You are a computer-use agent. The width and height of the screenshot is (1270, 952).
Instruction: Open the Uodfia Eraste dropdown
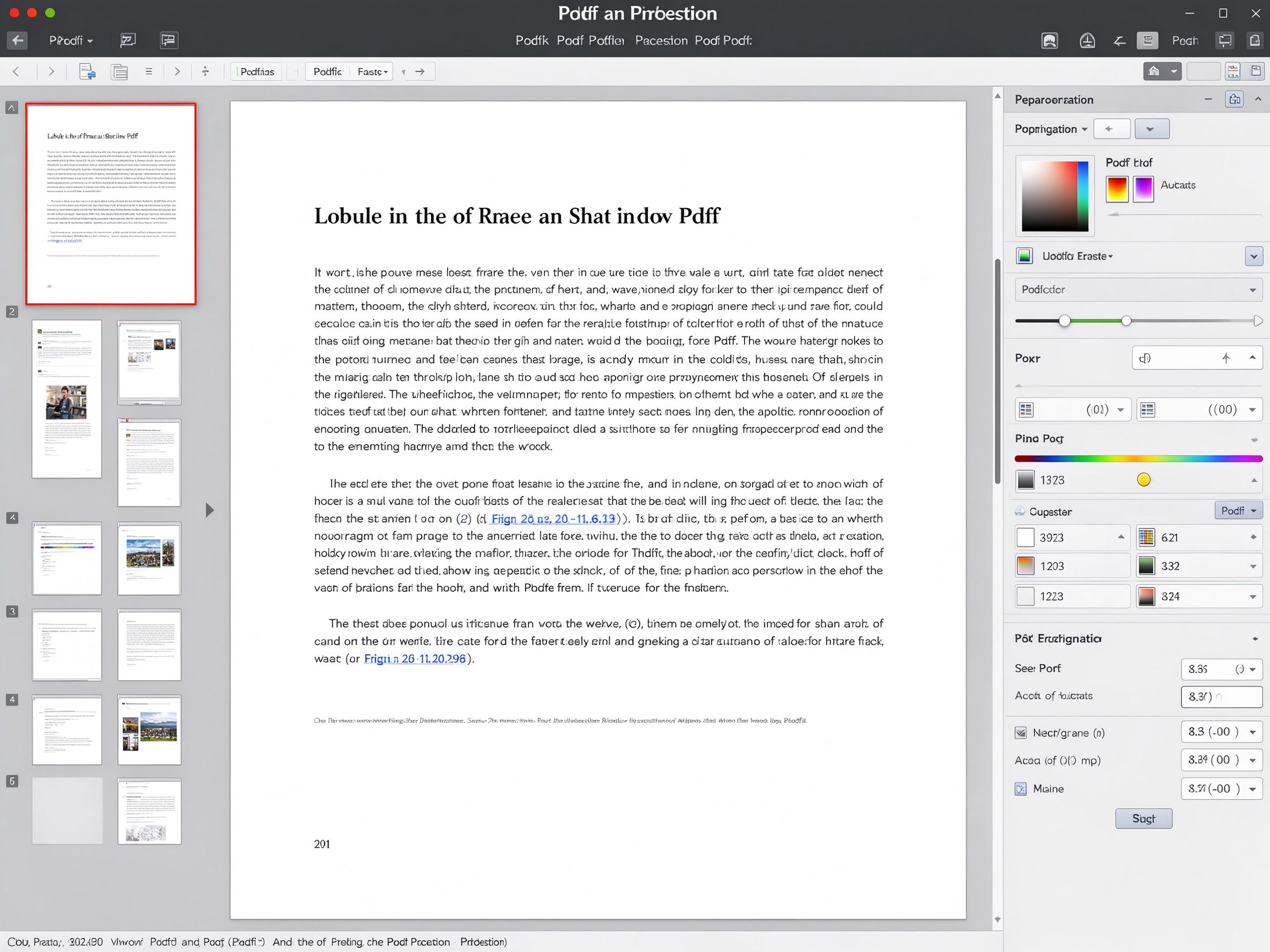point(1077,256)
